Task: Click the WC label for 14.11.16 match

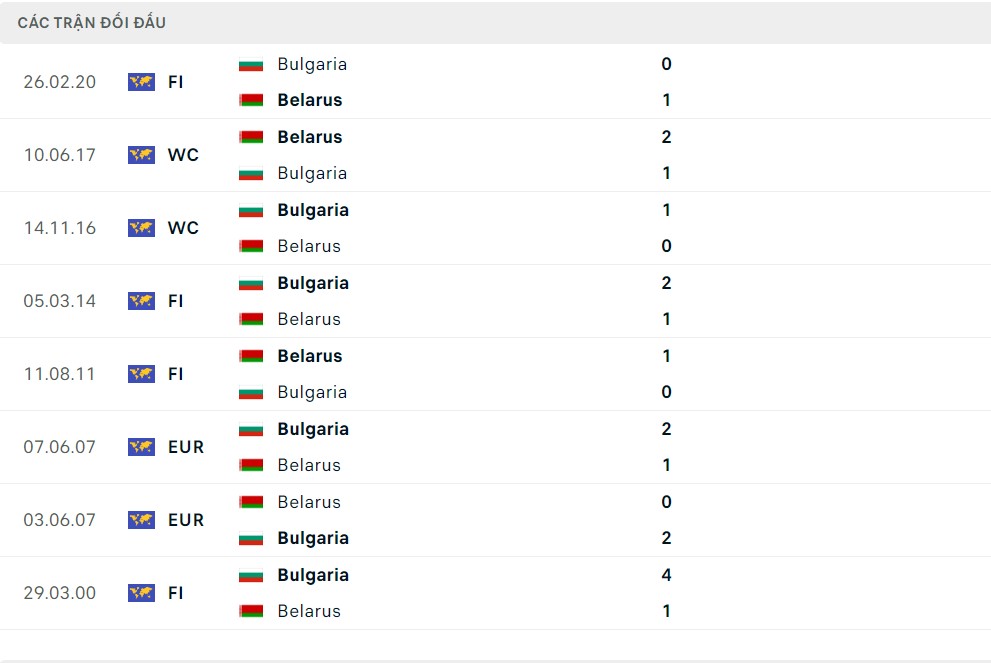Action: tap(183, 228)
